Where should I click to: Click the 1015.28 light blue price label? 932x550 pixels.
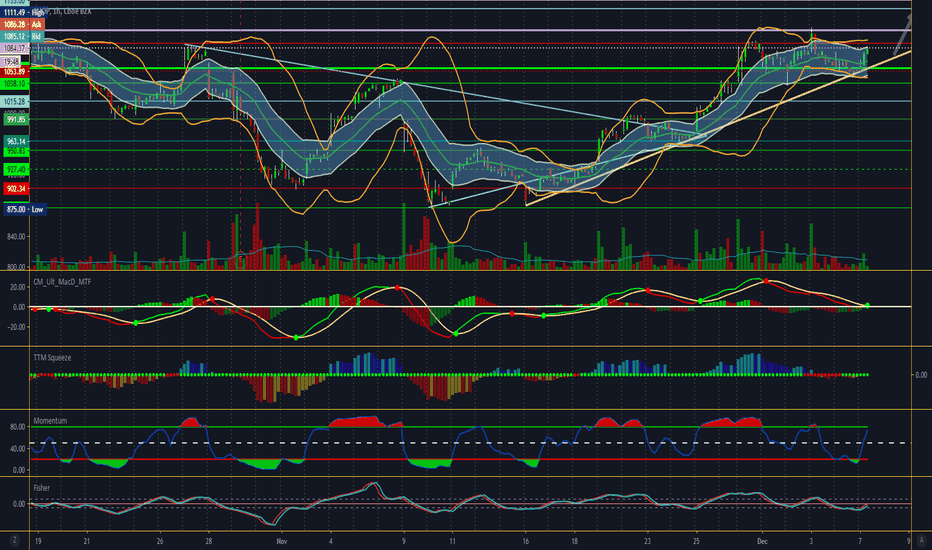point(14,102)
